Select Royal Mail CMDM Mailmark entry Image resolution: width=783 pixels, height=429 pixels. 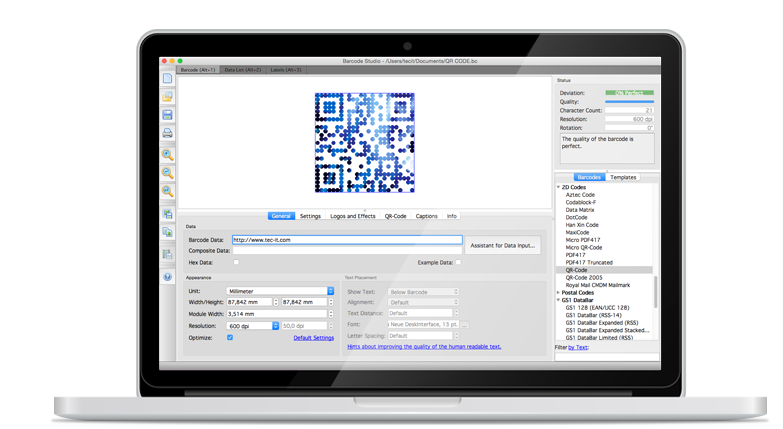(x=598, y=285)
